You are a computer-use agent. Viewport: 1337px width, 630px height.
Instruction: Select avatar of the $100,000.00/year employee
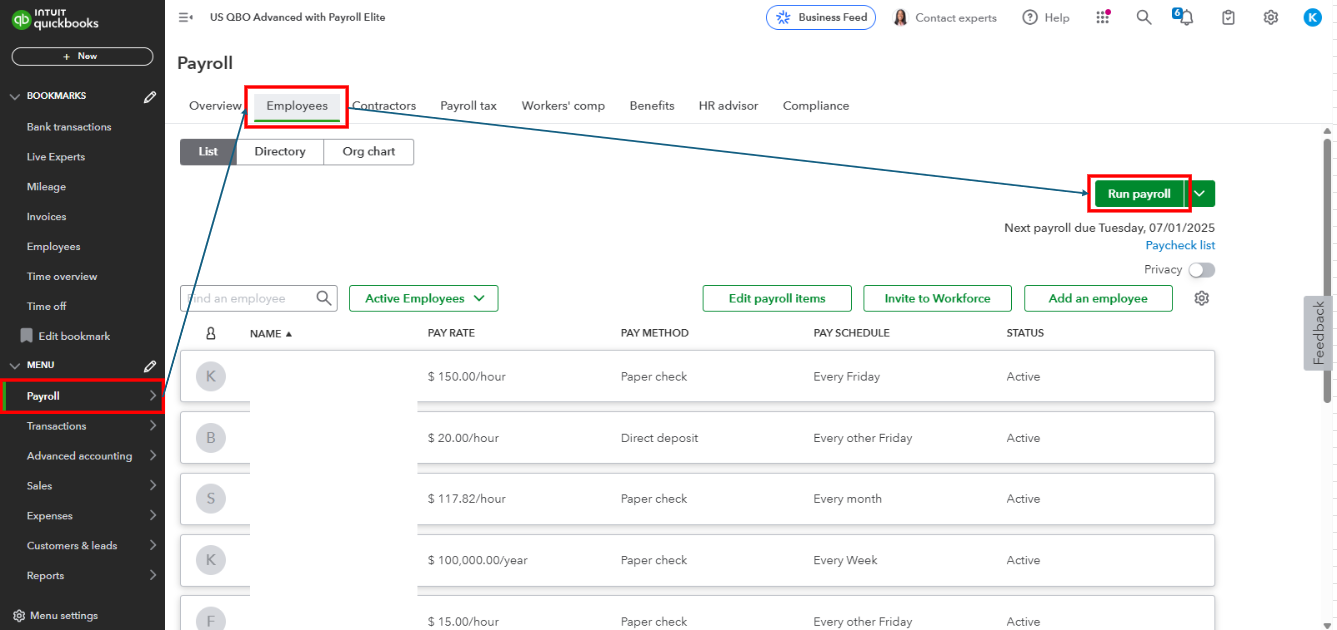[x=210, y=560]
